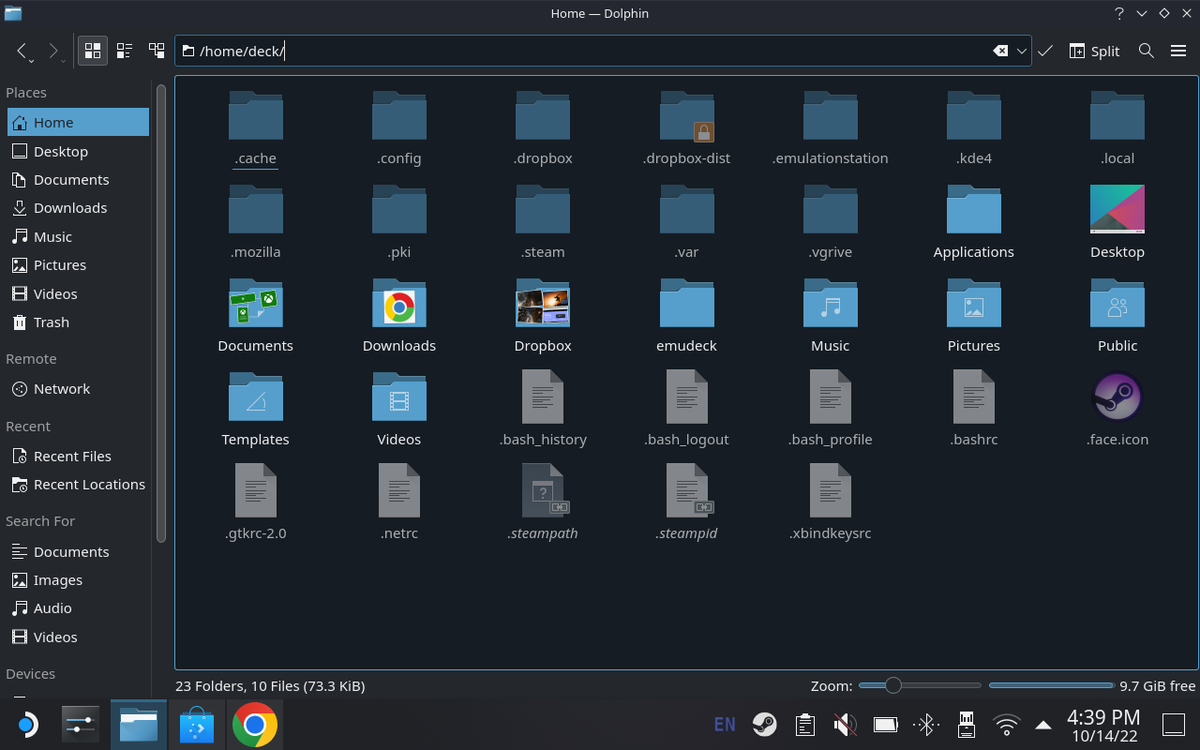
Task: Toggle Bluetooth from the system tray
Action: (x=926, y=724)
